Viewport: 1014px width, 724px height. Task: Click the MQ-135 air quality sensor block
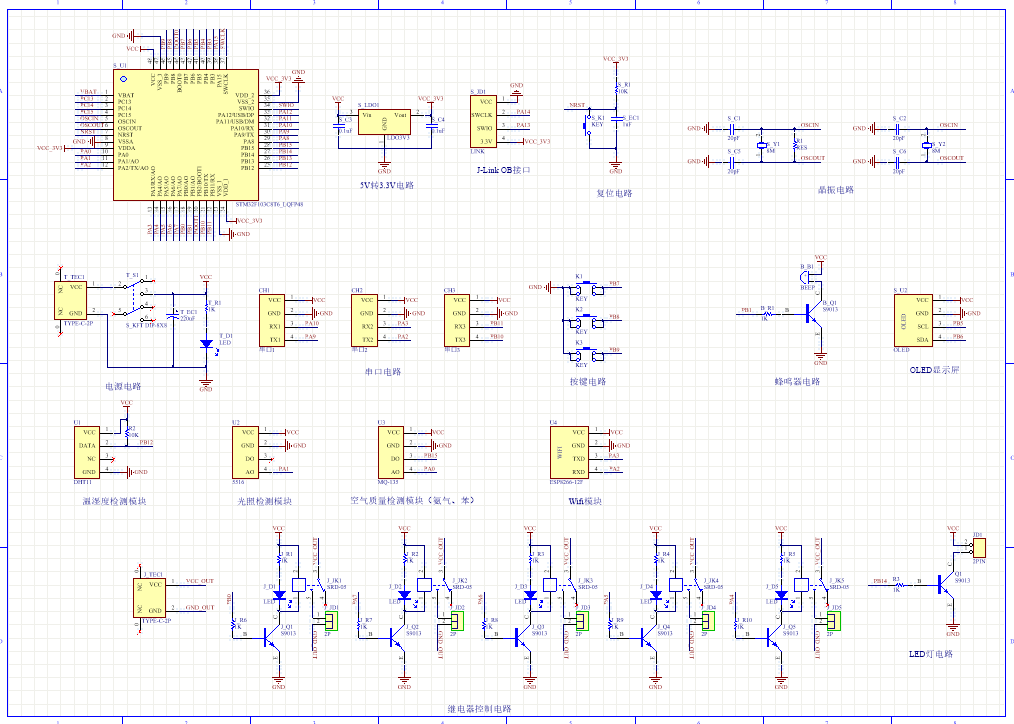tap(393, 451)
